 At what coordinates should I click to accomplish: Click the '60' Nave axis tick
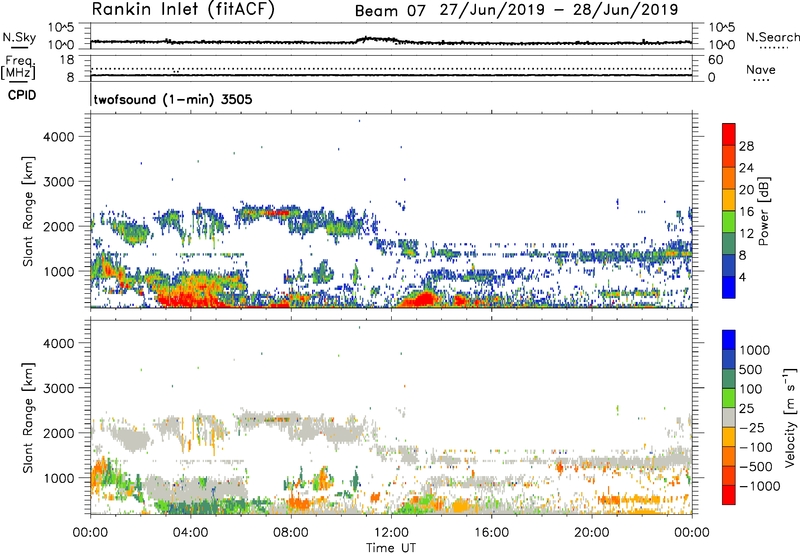coord(716,60)
